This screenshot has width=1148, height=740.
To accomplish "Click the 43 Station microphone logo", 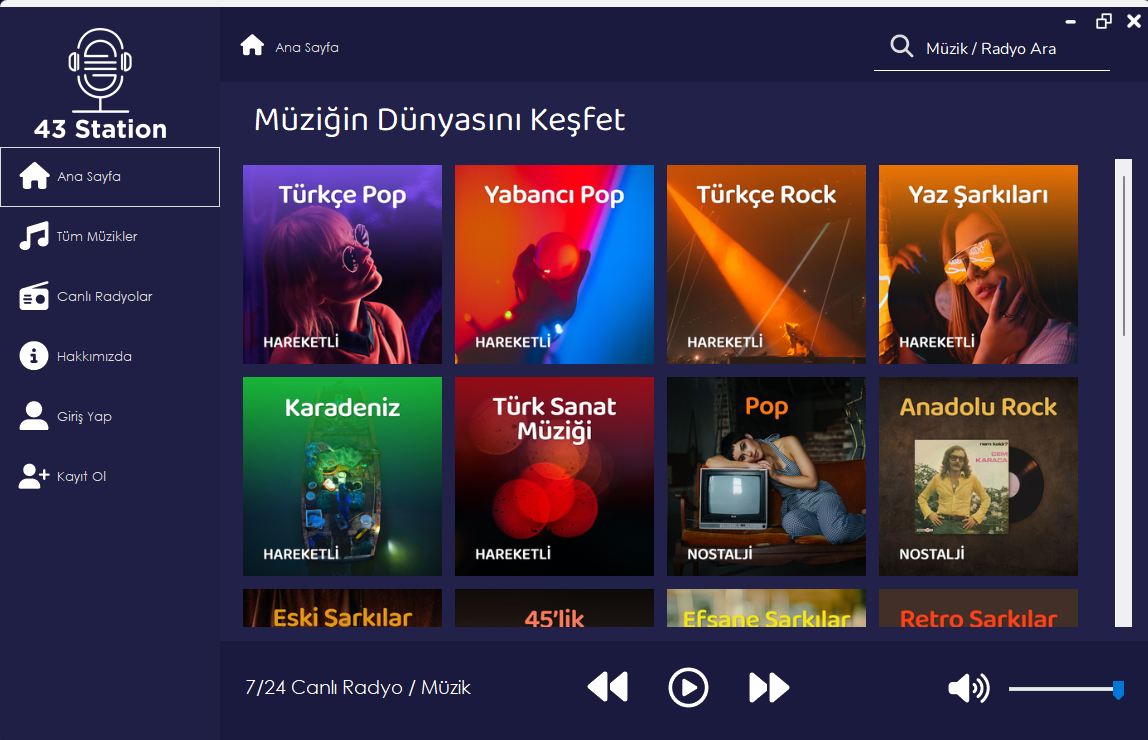I will point(100,70).
